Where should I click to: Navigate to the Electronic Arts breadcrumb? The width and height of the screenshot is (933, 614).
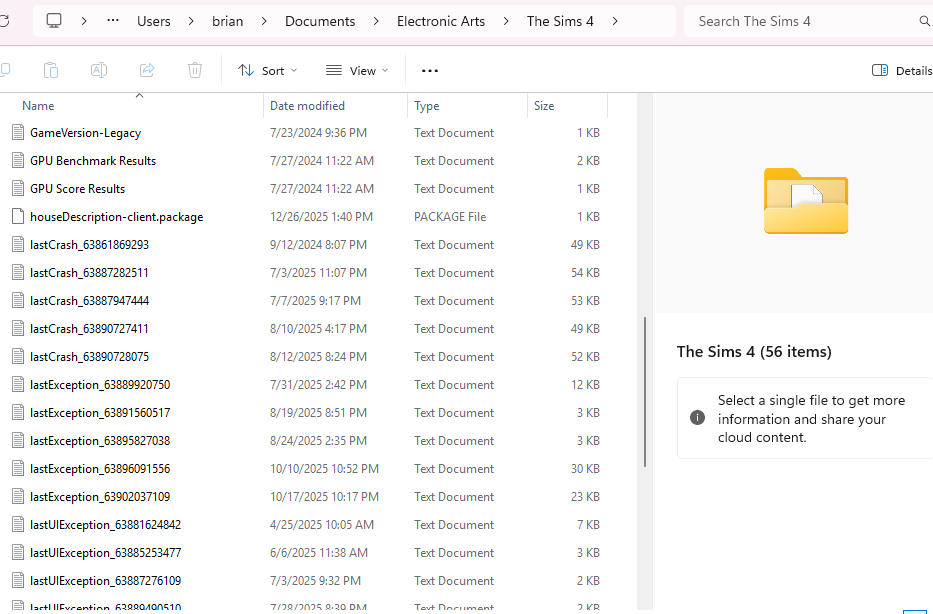pos(440,21)
